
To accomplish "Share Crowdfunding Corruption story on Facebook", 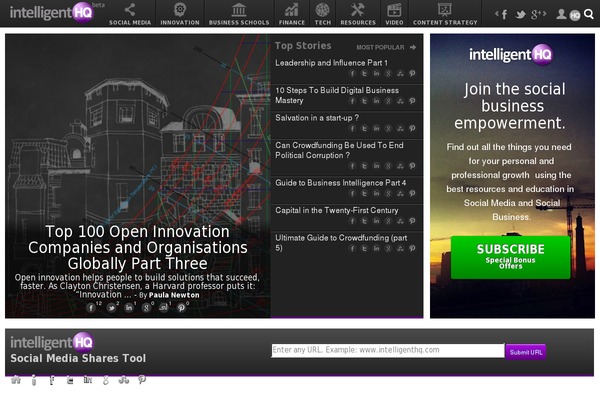I will (352, 166).
